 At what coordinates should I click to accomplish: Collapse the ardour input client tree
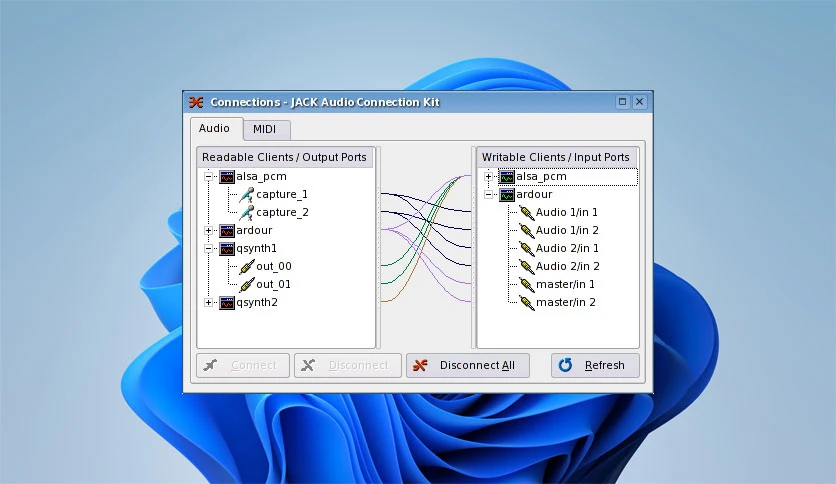(x=488, y=195)
